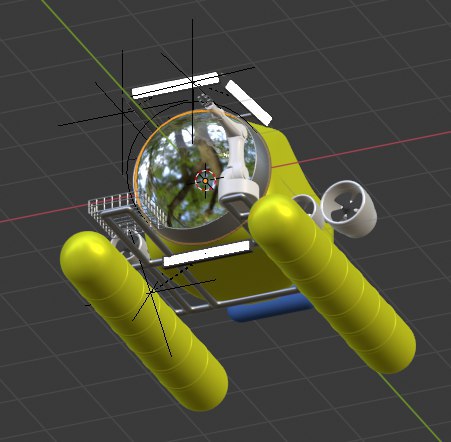The image size is (451, 442).
Task: Select the left yellow pontoon float
Action: [143, 321]
